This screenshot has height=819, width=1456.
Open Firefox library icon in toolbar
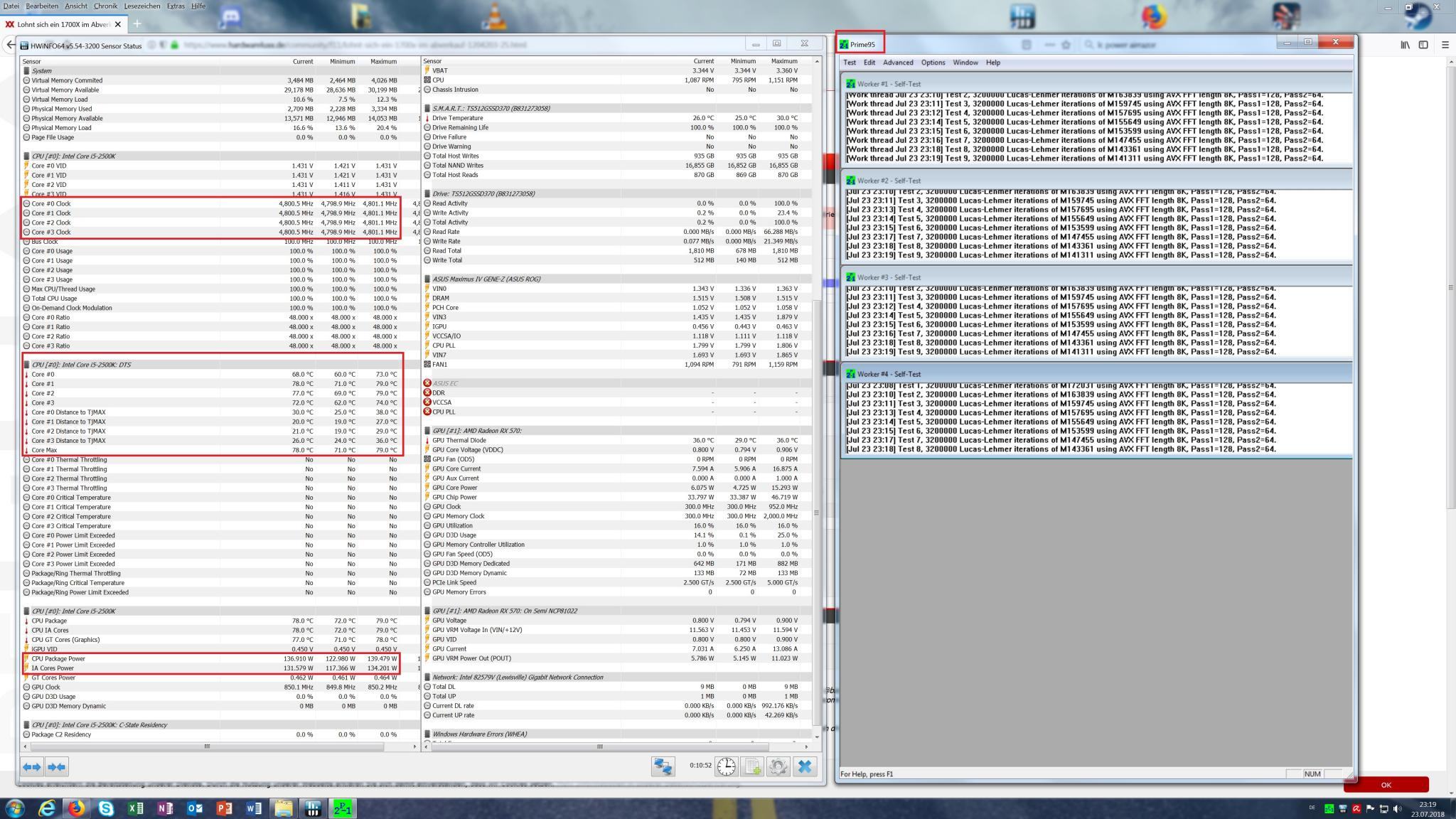coord(1406,45)
